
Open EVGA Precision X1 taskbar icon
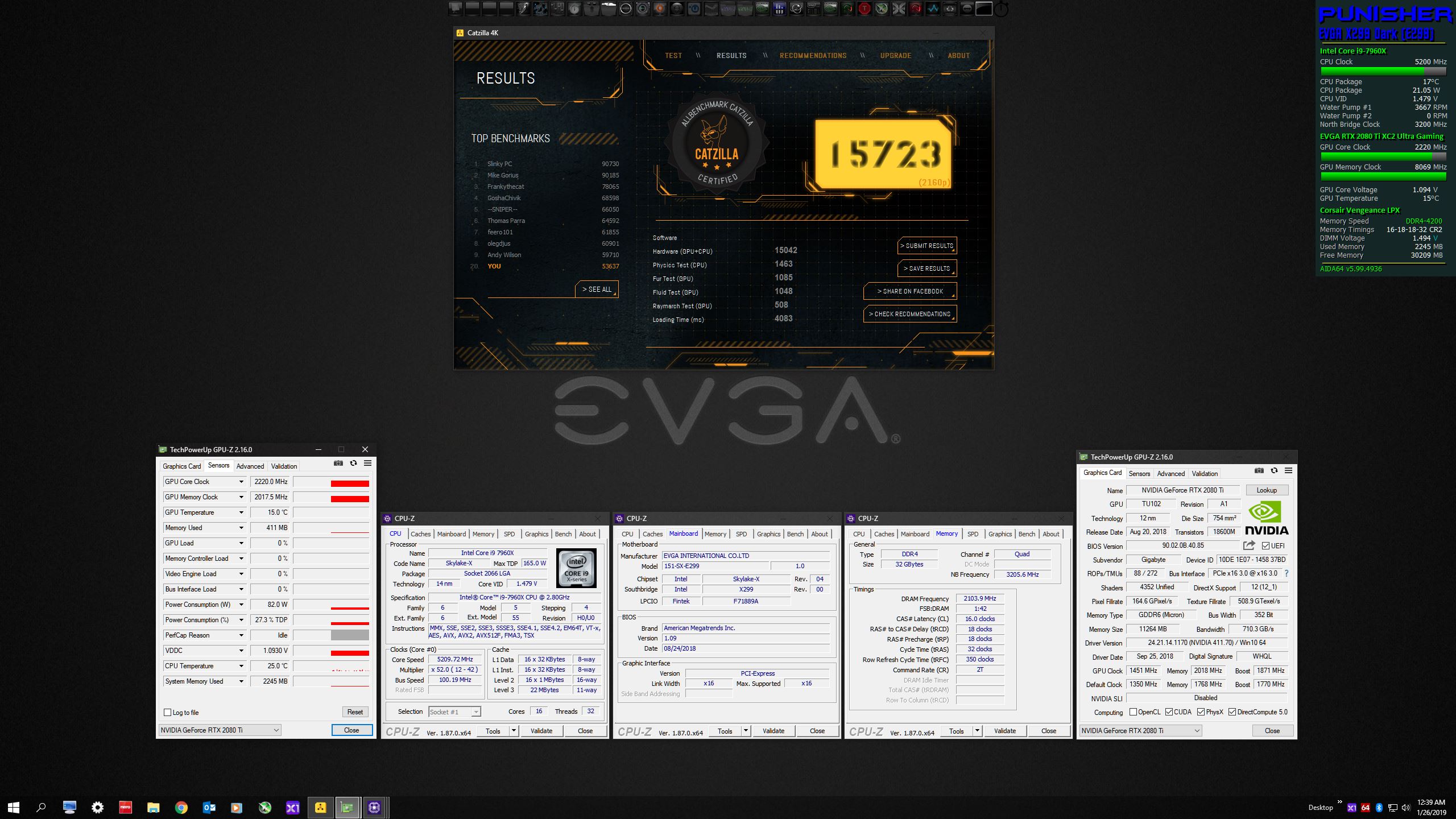(x=292, y=807)
